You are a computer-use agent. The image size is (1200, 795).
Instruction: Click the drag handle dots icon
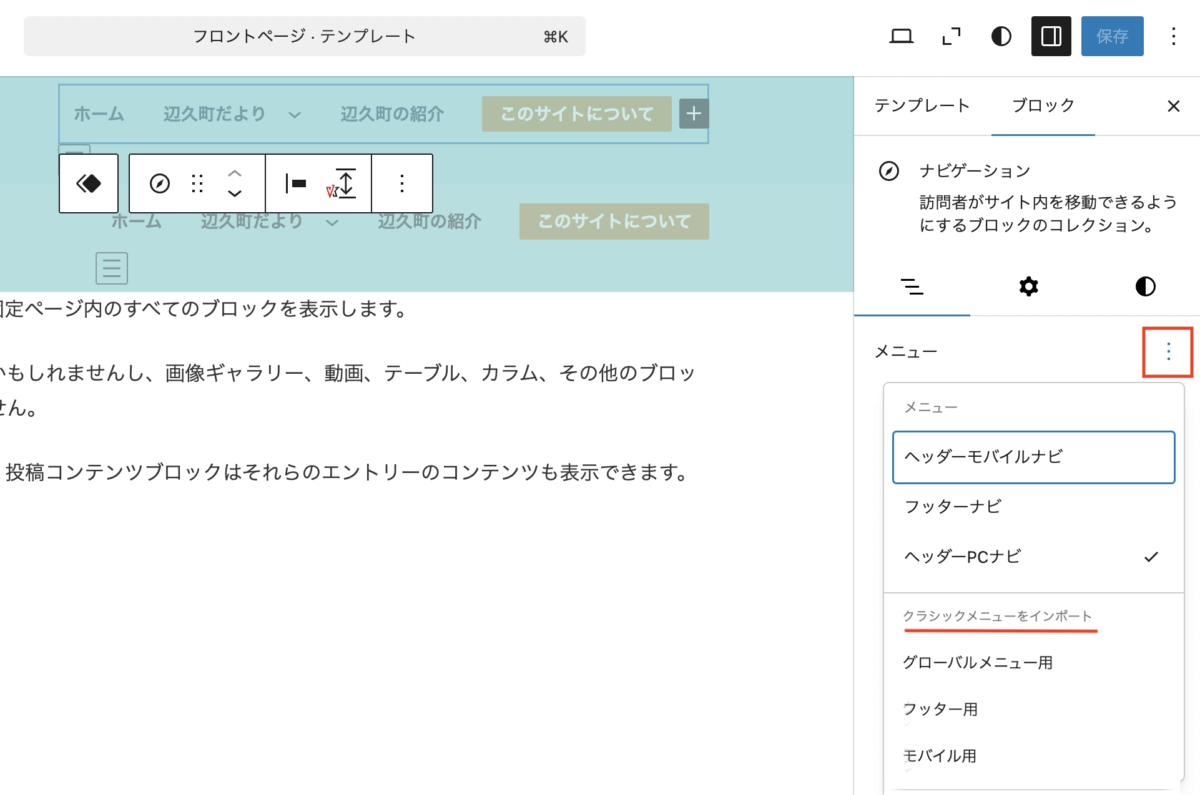point(197,183)
